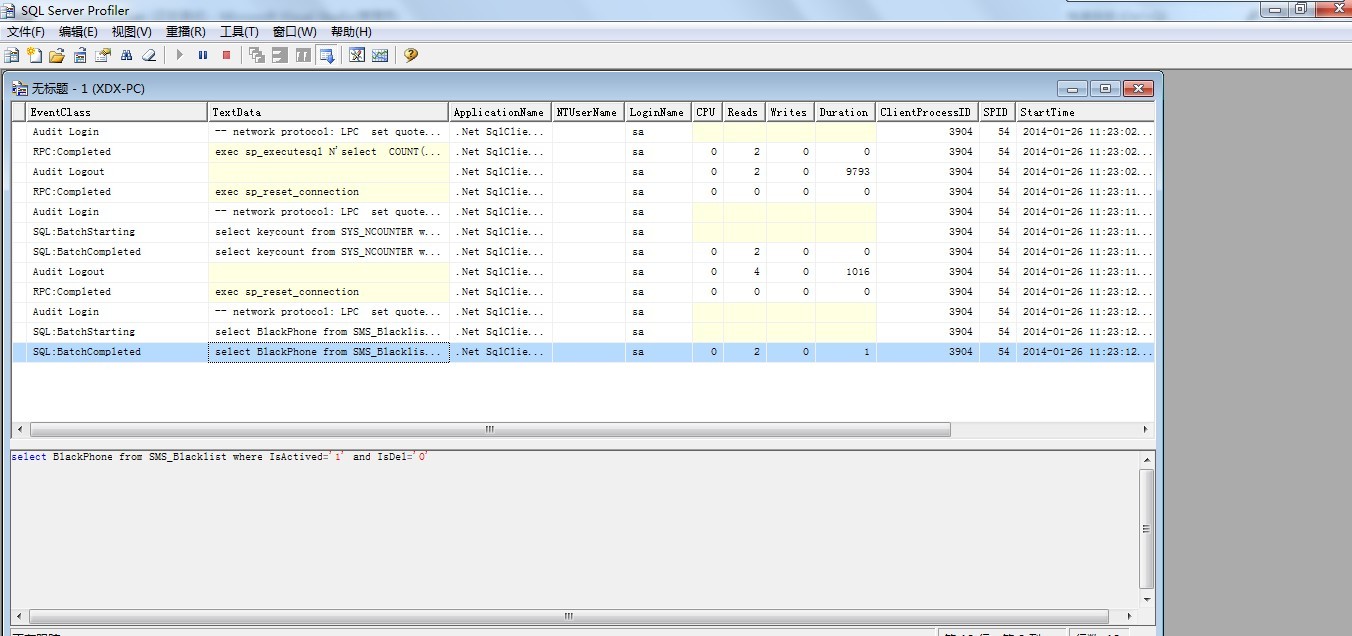Maximize the 无标题 - 1 trace child window
The width and height of the screenshot is (1352, 636).
tap(1105, 88)
